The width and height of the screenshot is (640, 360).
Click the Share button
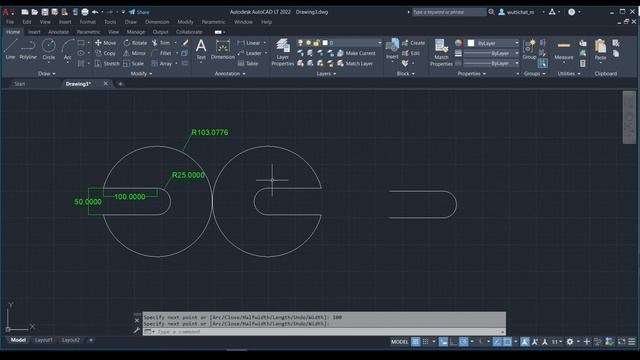click(139, 12)
